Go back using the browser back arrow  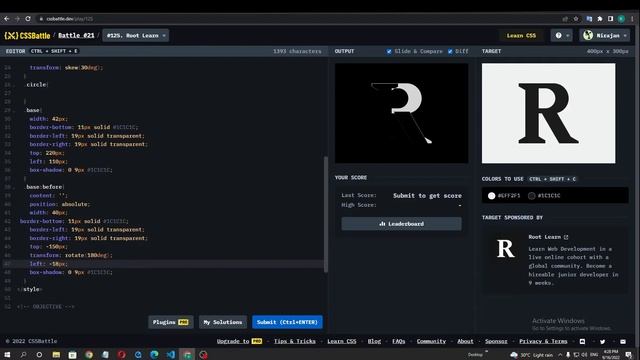[7, 19]
